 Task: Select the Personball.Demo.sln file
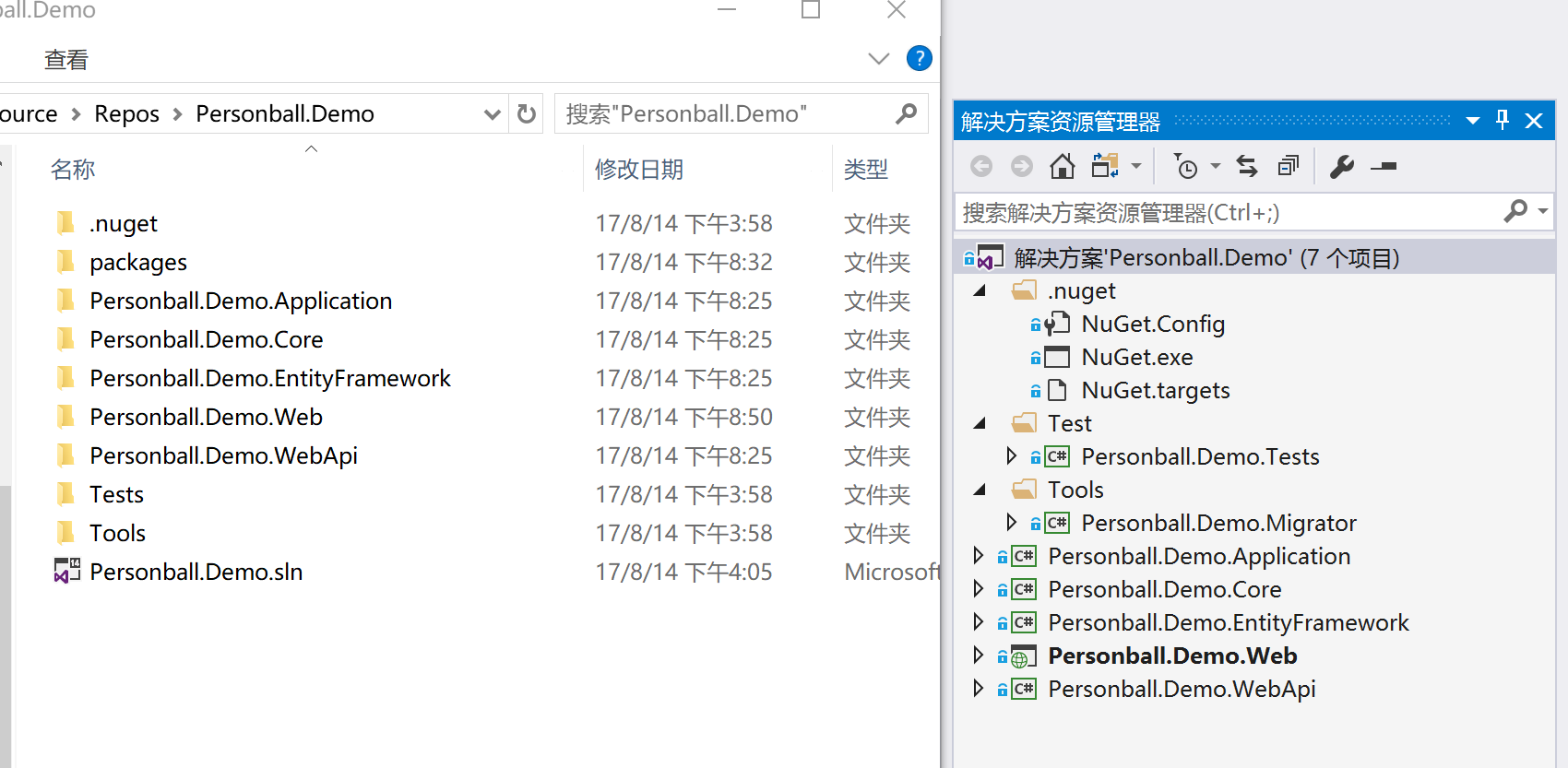click(x=196, y=573)
